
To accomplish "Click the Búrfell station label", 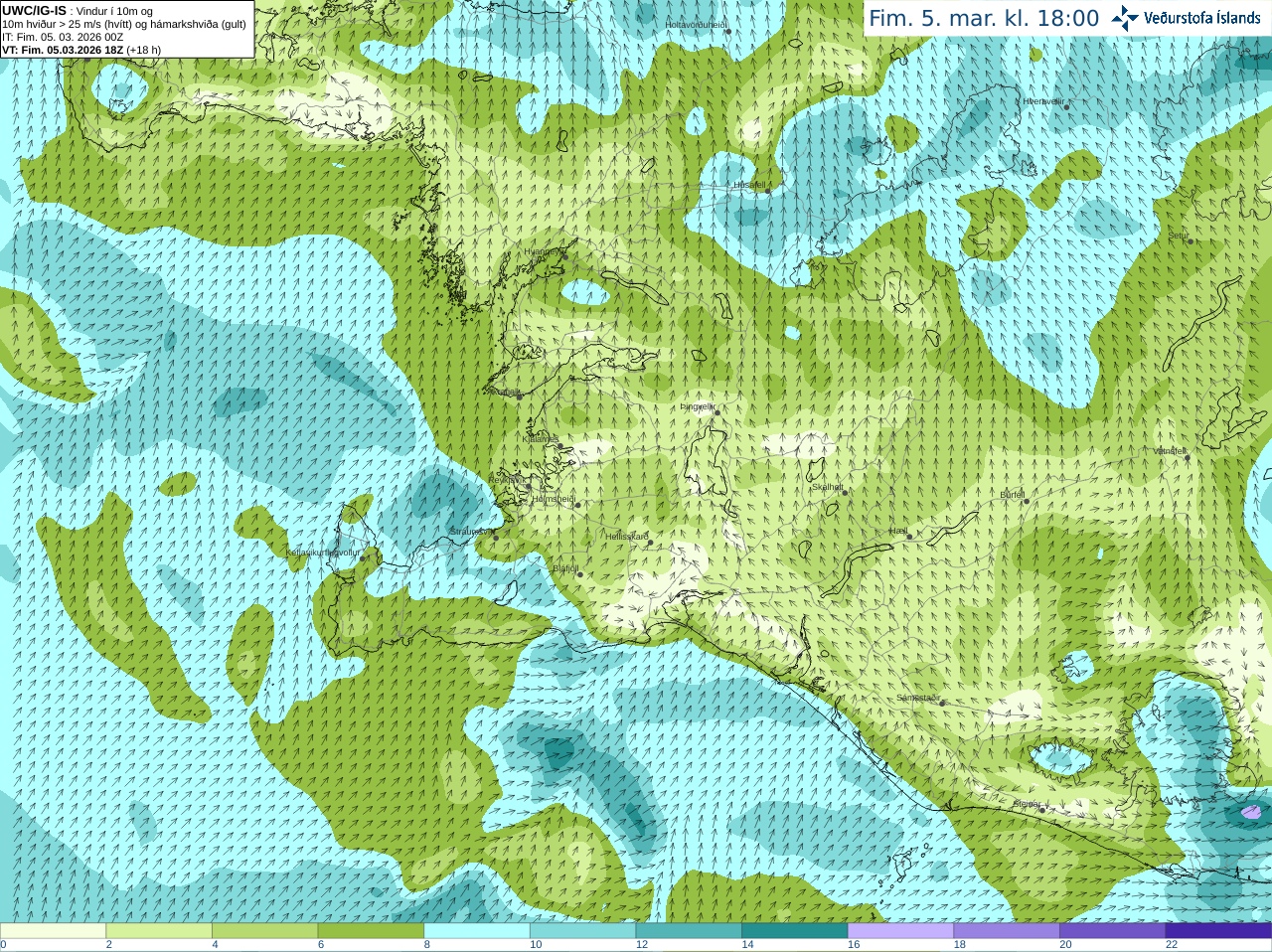I will (1012, 495).
